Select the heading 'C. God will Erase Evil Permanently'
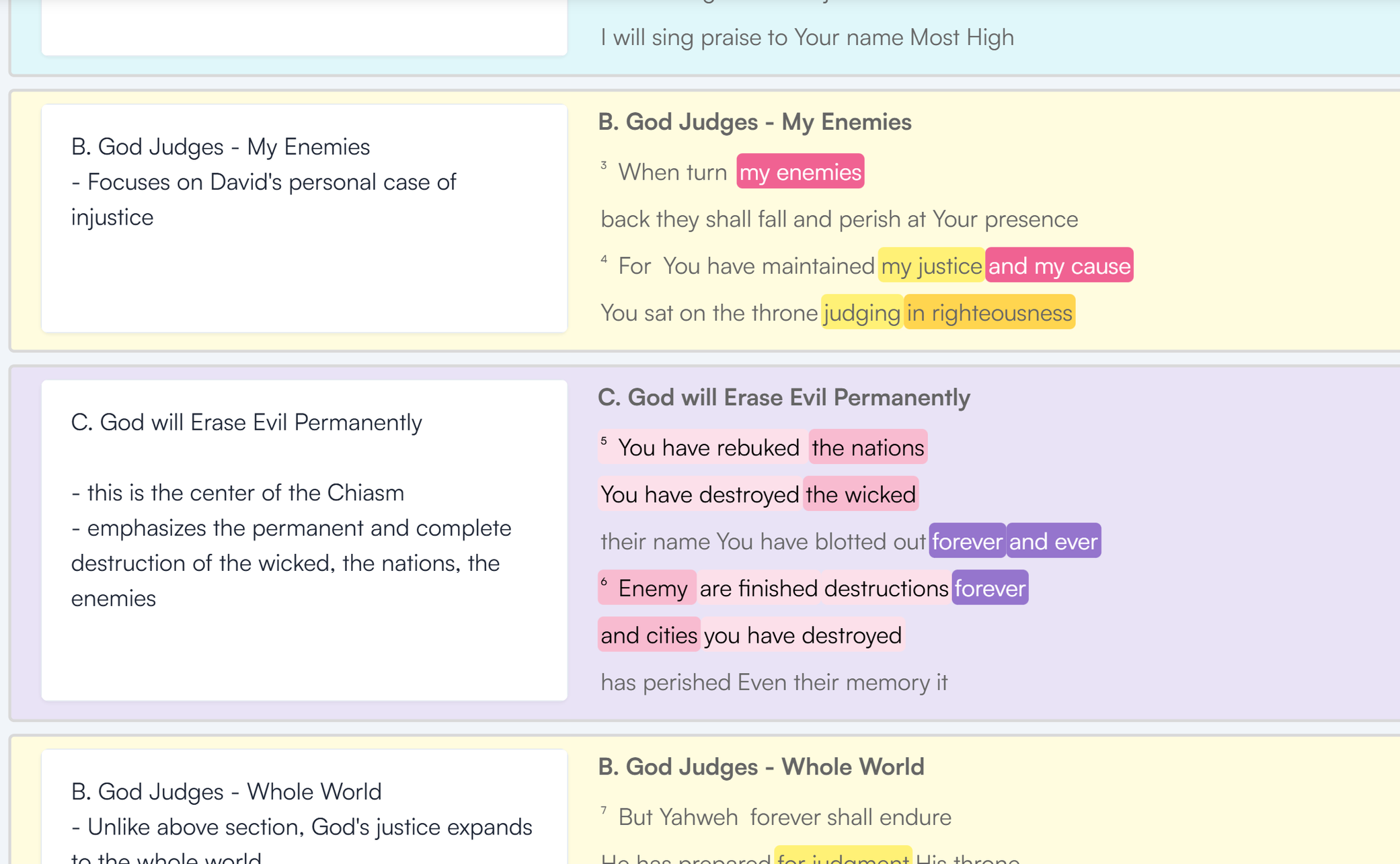The height and width of the screenshot is (864, 1400). tap(784, 397)
